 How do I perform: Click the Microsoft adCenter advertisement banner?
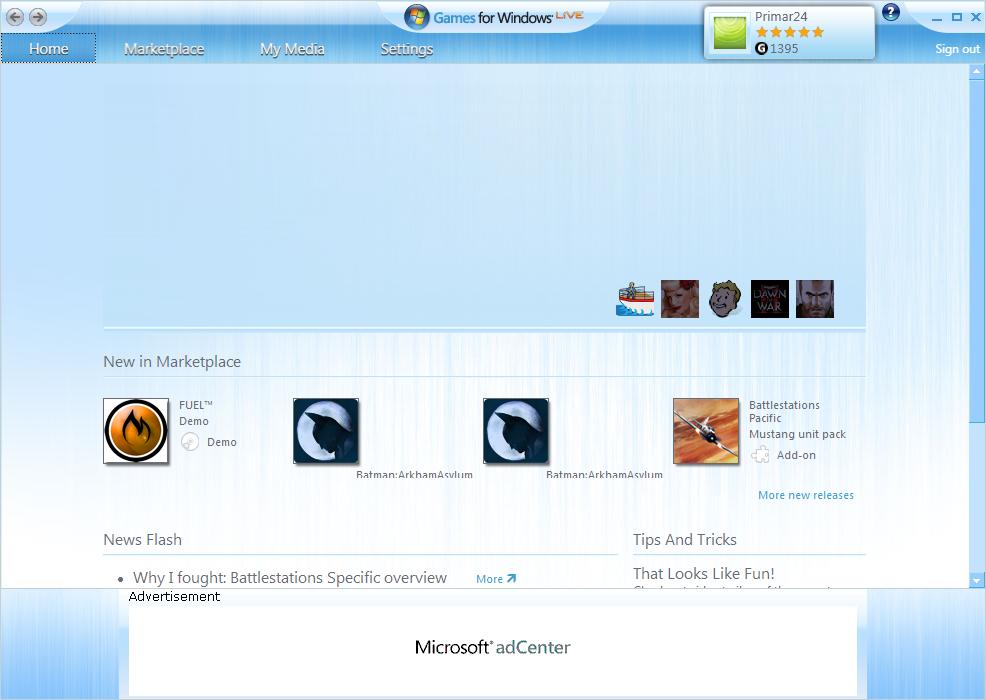click(x=492, y=650)
